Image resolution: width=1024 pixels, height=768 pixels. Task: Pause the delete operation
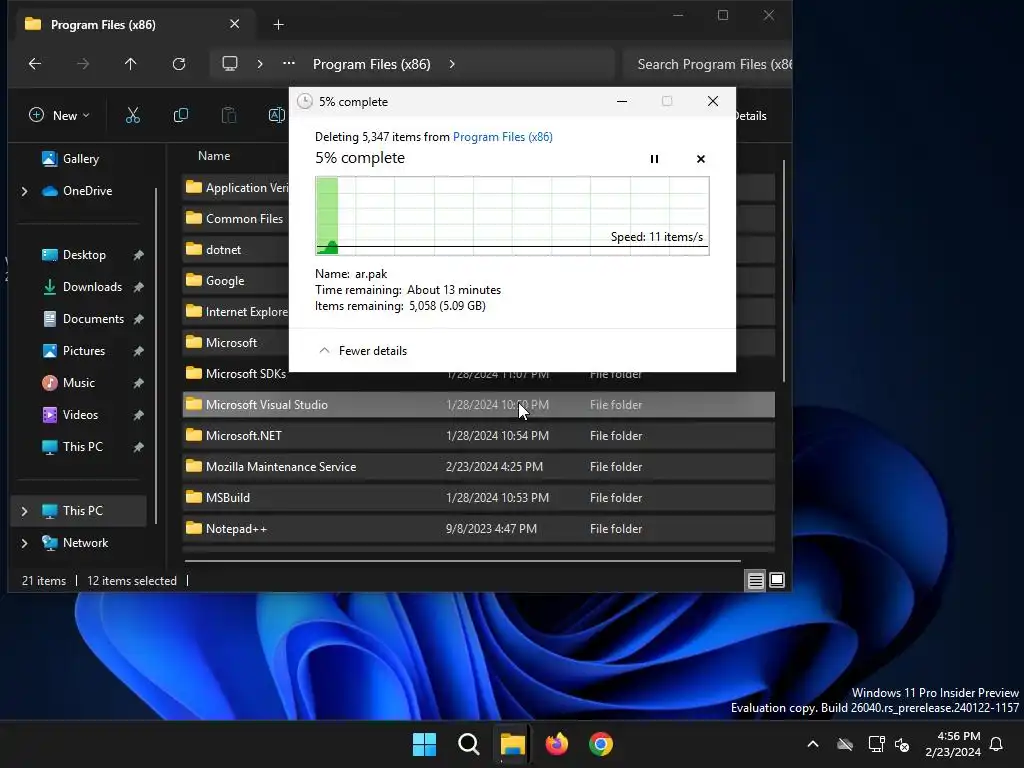[x=654, y=159]
